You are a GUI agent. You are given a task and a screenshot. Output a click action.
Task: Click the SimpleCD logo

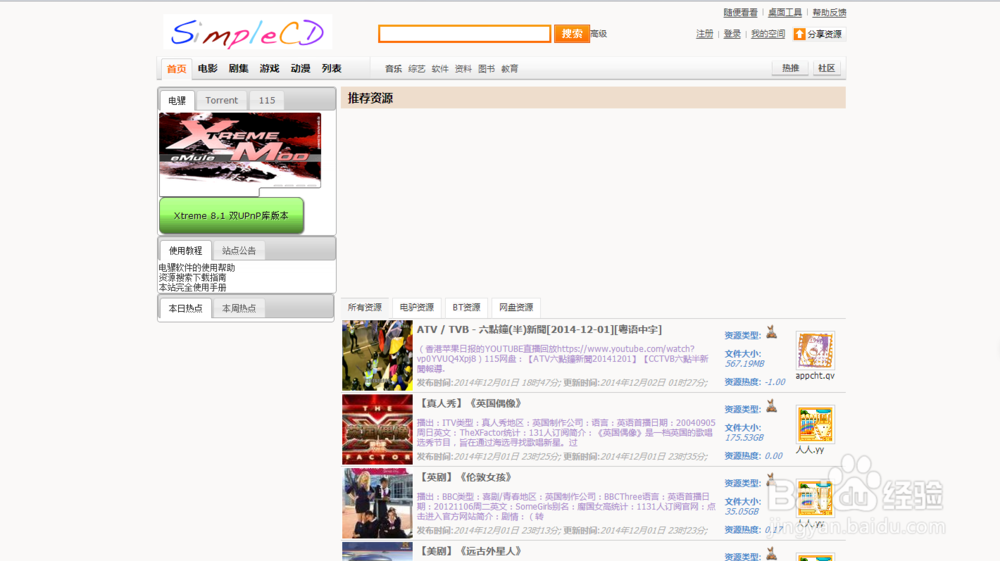247,32
